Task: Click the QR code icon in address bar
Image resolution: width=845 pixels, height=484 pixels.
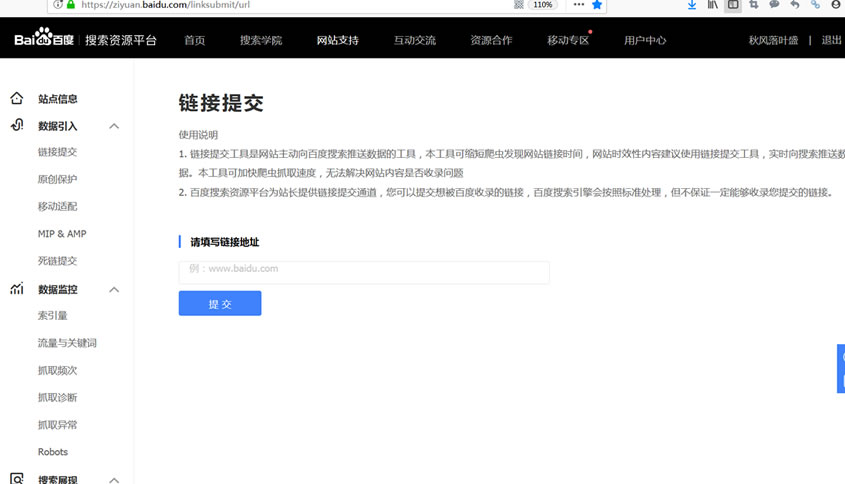Action: [518, 5]
